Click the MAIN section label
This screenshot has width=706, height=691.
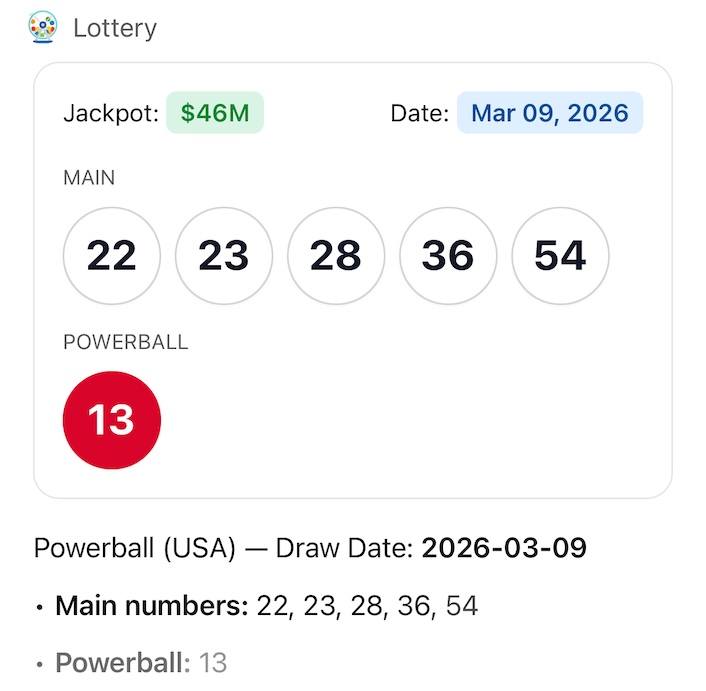pyautogui.click(x=89, y=178)
